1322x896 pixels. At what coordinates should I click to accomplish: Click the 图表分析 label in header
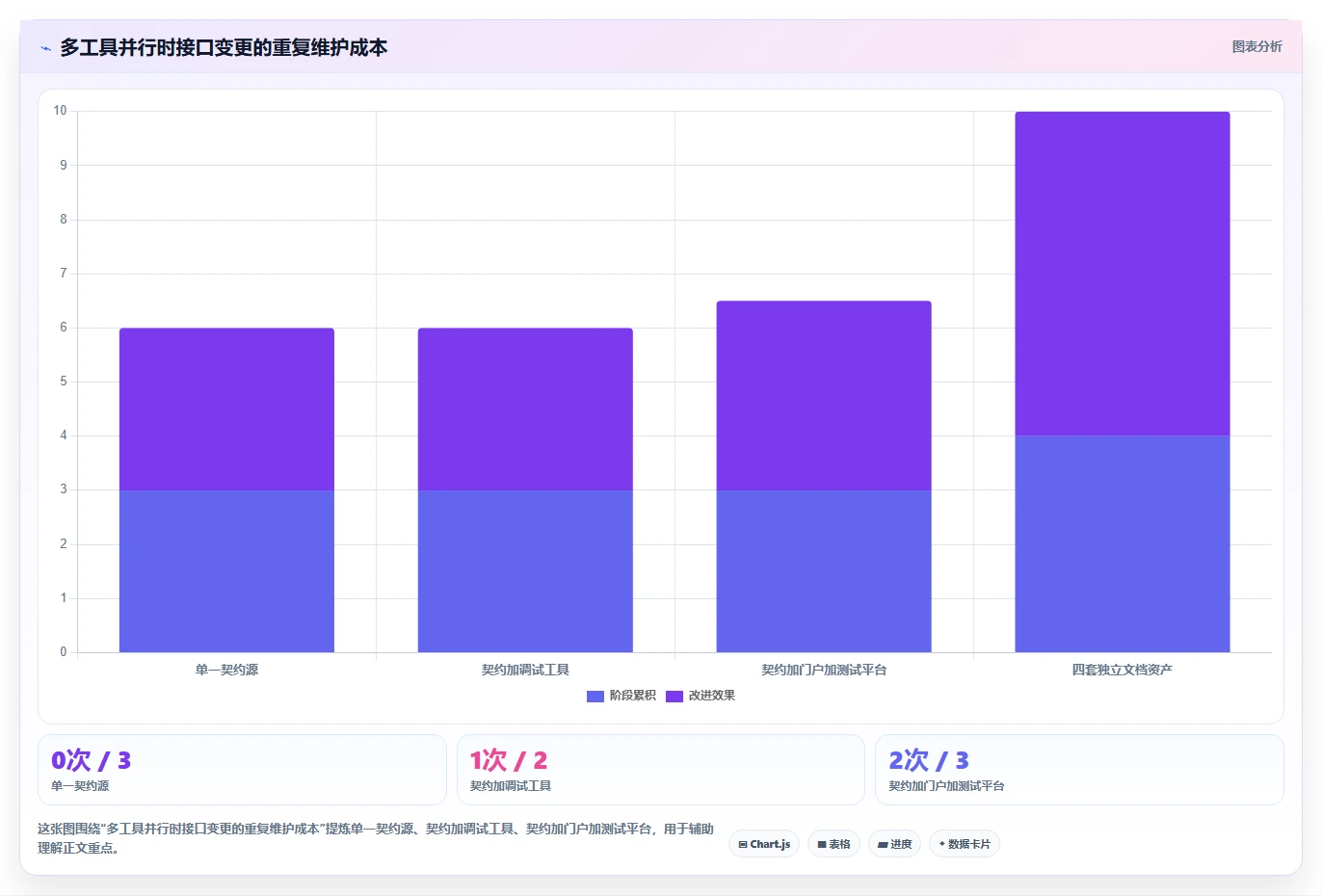(1256, 46)
